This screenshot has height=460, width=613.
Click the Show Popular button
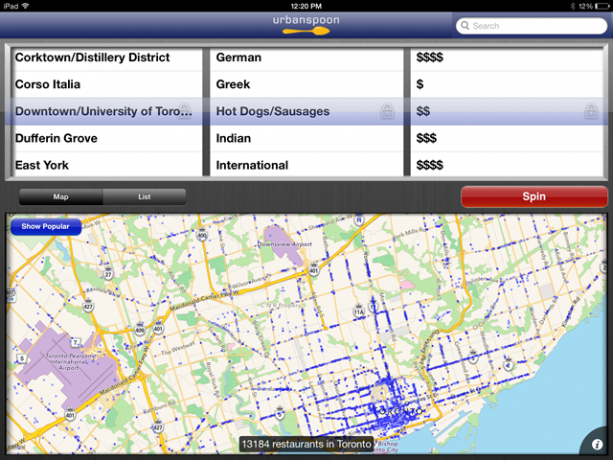(x=46, y=226)
